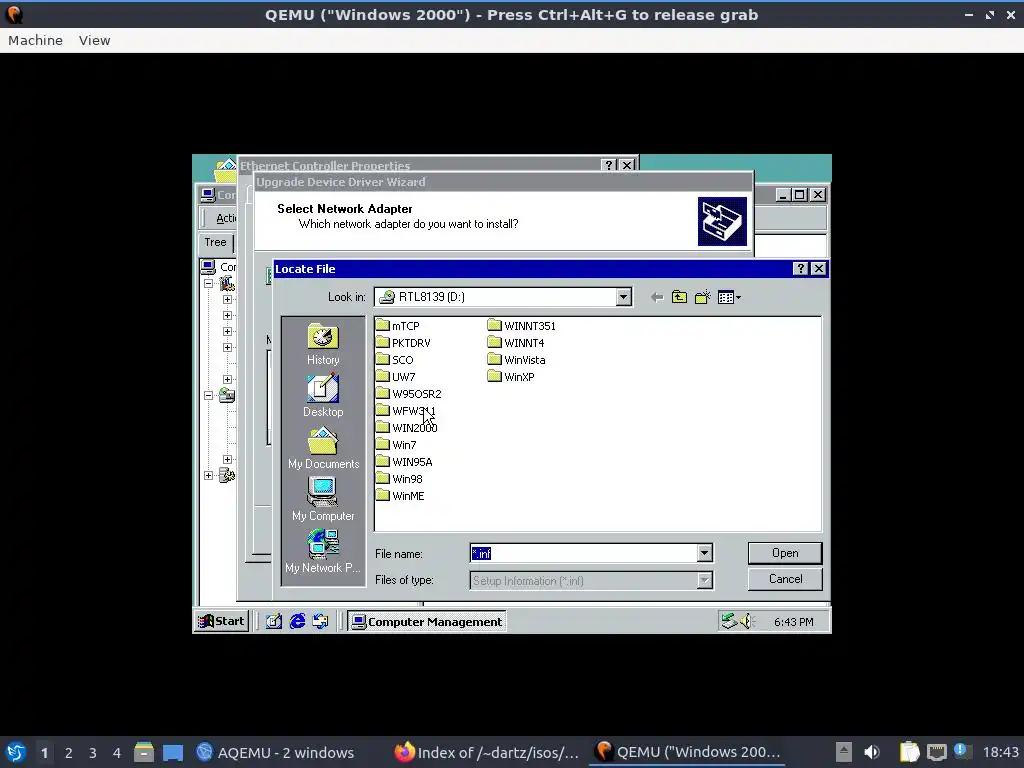Open Action menu in Computer Management
The width and height of the screenshot is (1024, 768).
pos(226,218)
